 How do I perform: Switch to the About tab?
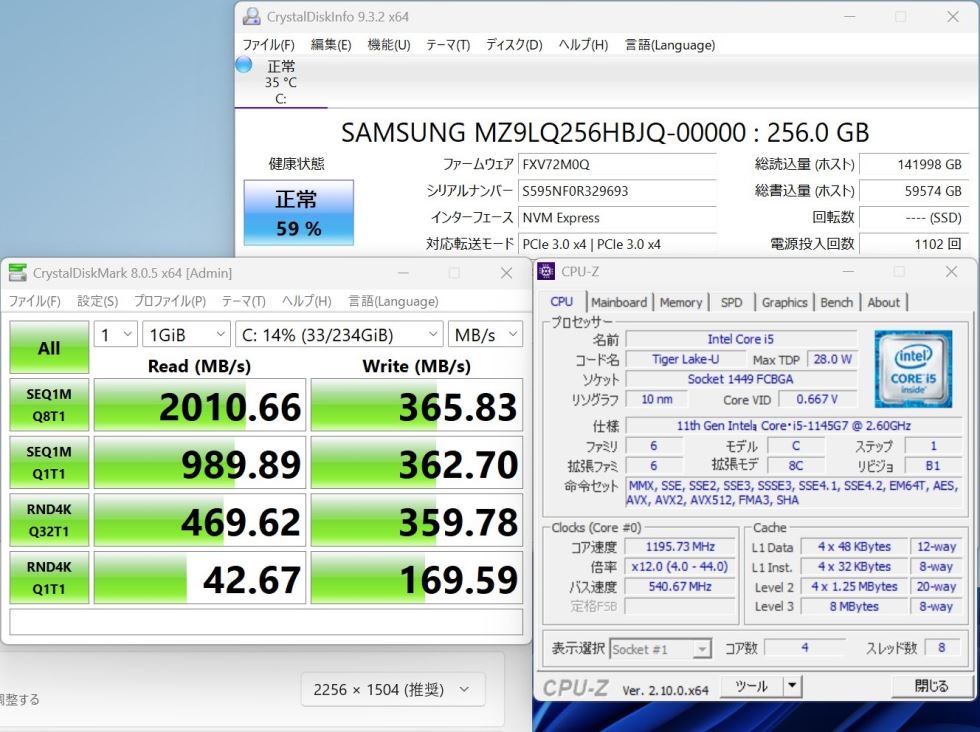coord(883,303)
